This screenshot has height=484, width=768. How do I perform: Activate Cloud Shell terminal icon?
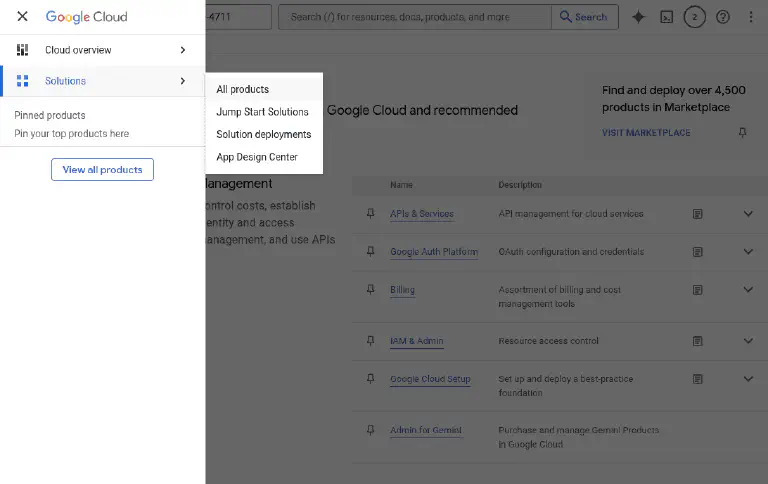click(666, 17)
